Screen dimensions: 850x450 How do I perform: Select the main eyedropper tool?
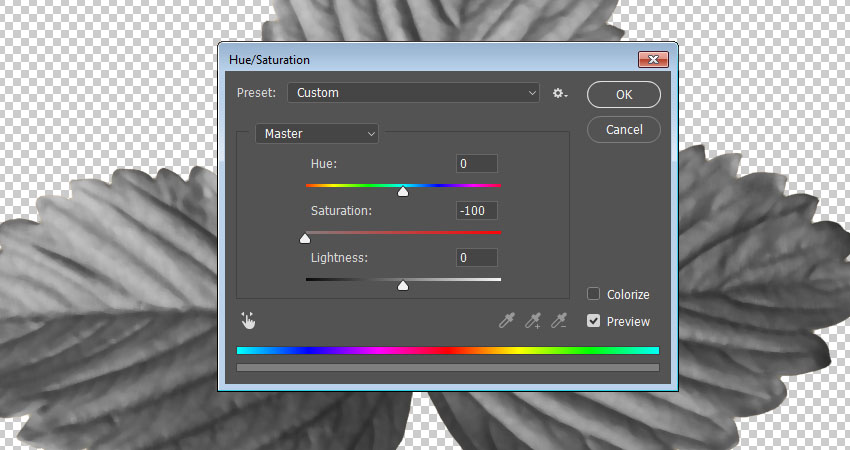click(x=506, y=321)
